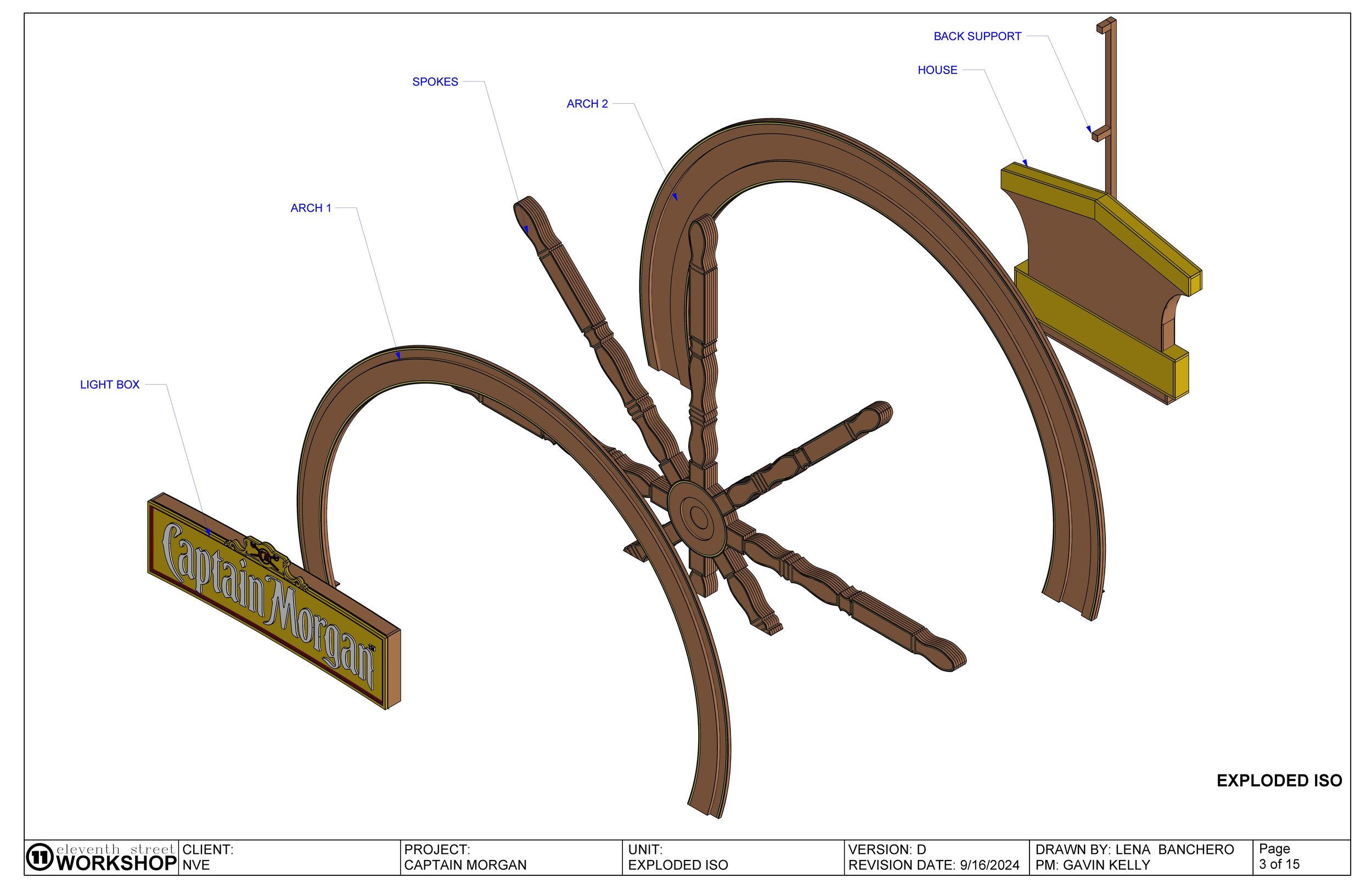Screen dimensions: 1372x888
Task: Click the EXPLODED ISO drawing title
Action: (x=1279, y=780)
